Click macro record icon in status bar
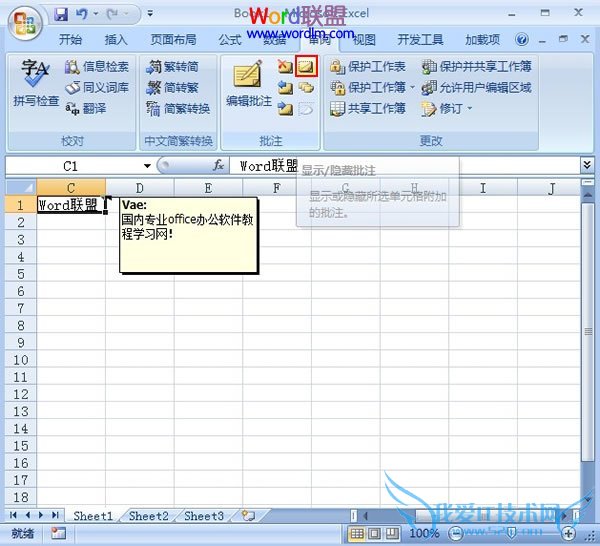The height and width of the screenshot is (546, 600). (x=58, y=533)
